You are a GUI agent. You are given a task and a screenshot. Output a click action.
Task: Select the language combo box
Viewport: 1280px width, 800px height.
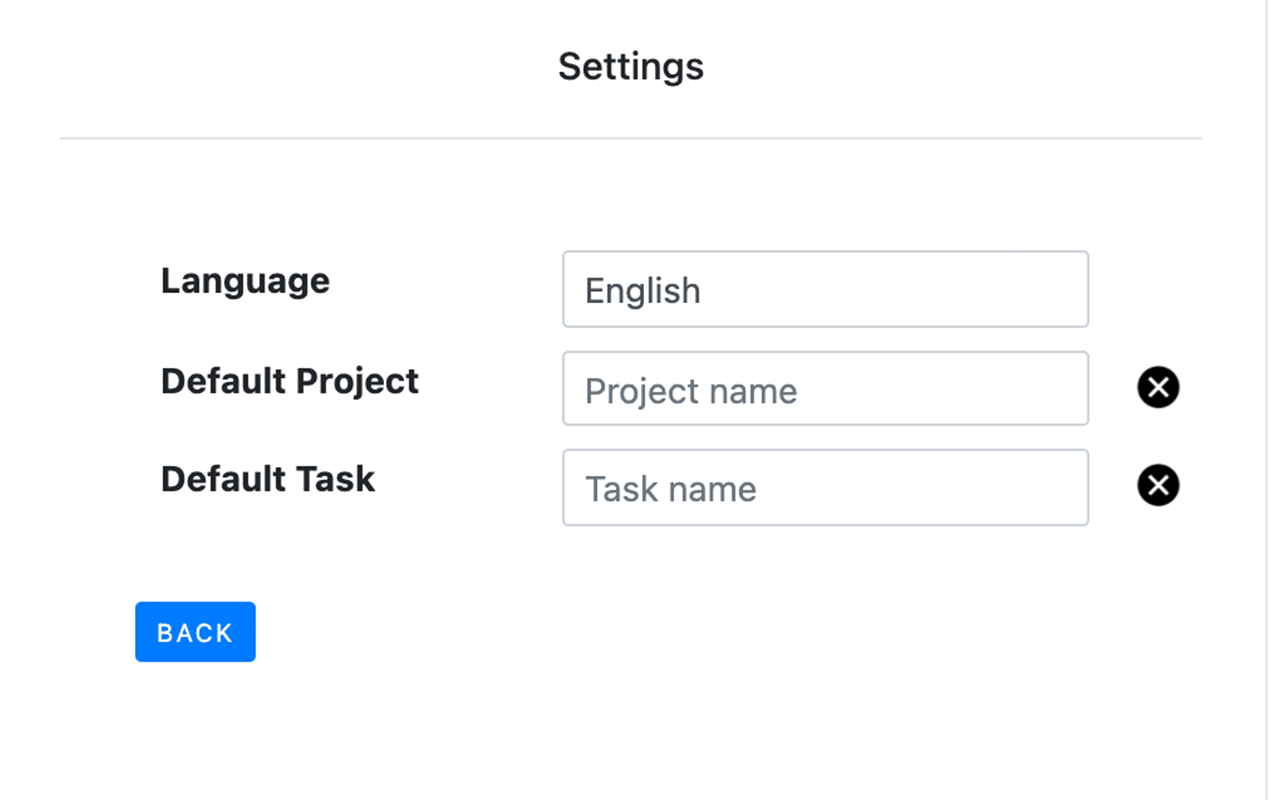point(825,290)
